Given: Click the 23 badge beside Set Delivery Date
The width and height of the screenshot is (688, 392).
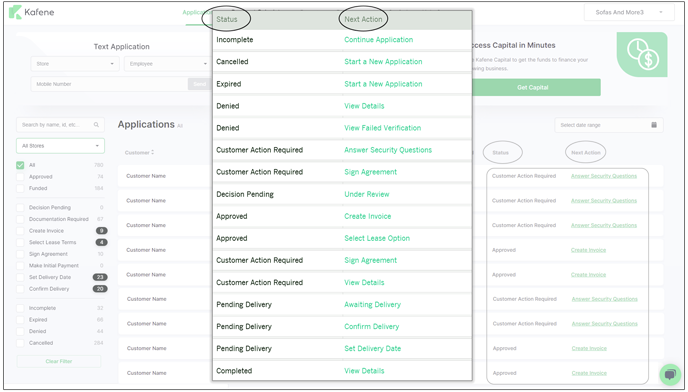Looking at the screenshot, I should [100, 277].
